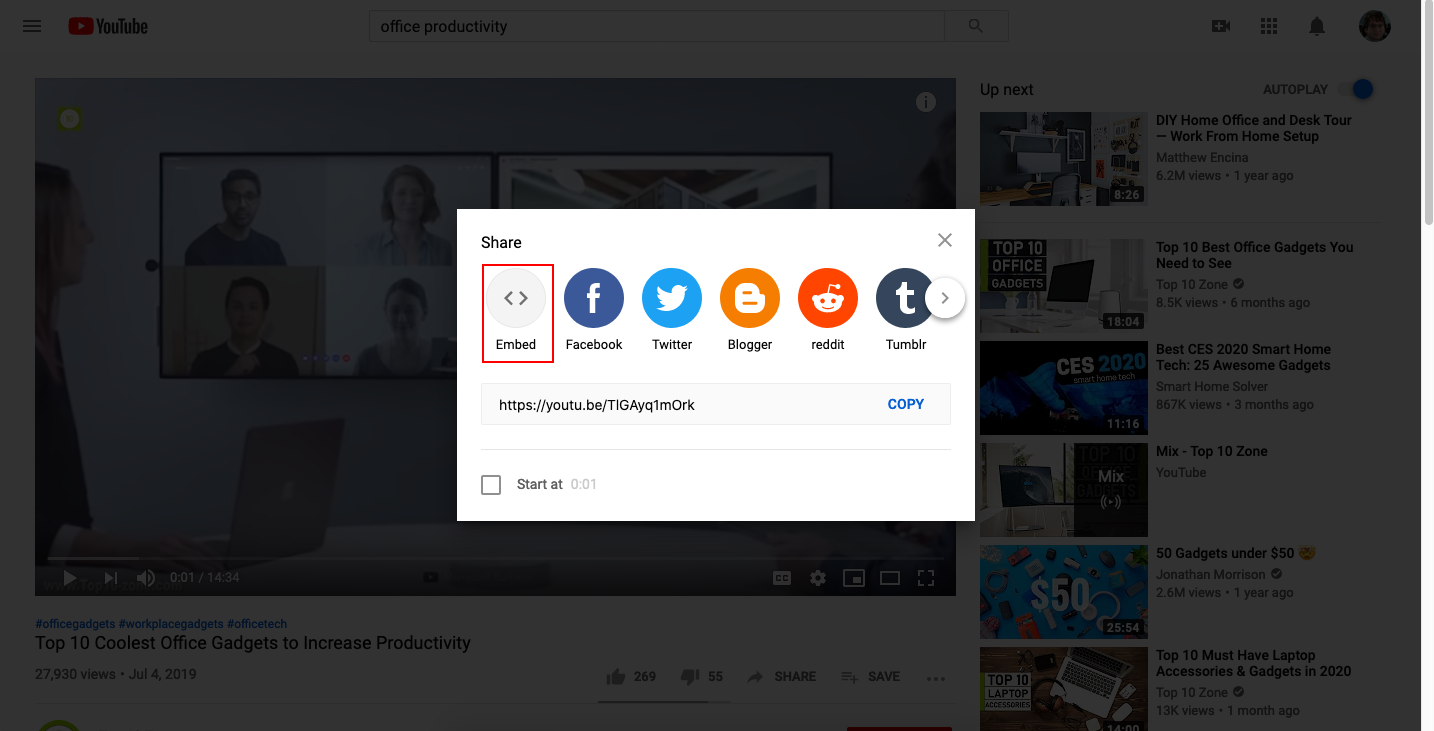The height and width of the screenshot is (731, 1434).
Task: Seek on the video progress bar
Action: pyautogui.click(x=495, y=558)
